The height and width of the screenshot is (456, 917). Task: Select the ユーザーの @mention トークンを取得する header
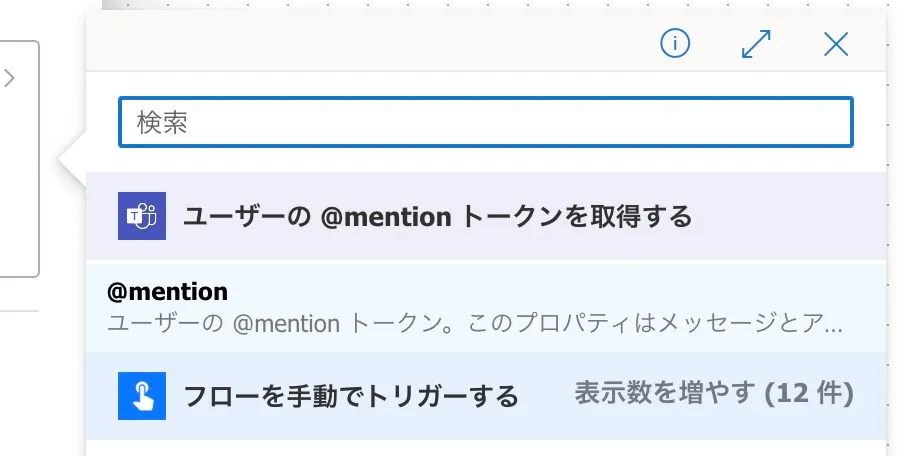point(437,216)
